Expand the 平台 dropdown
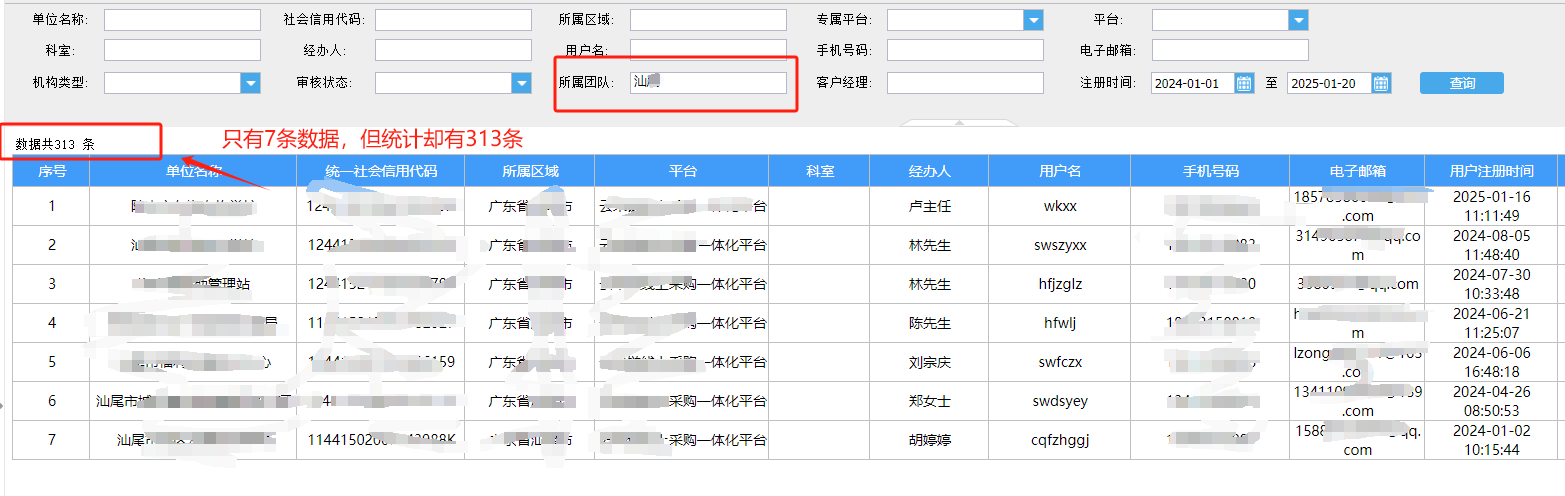1565x496 pixels. [x=1298, y=20]
